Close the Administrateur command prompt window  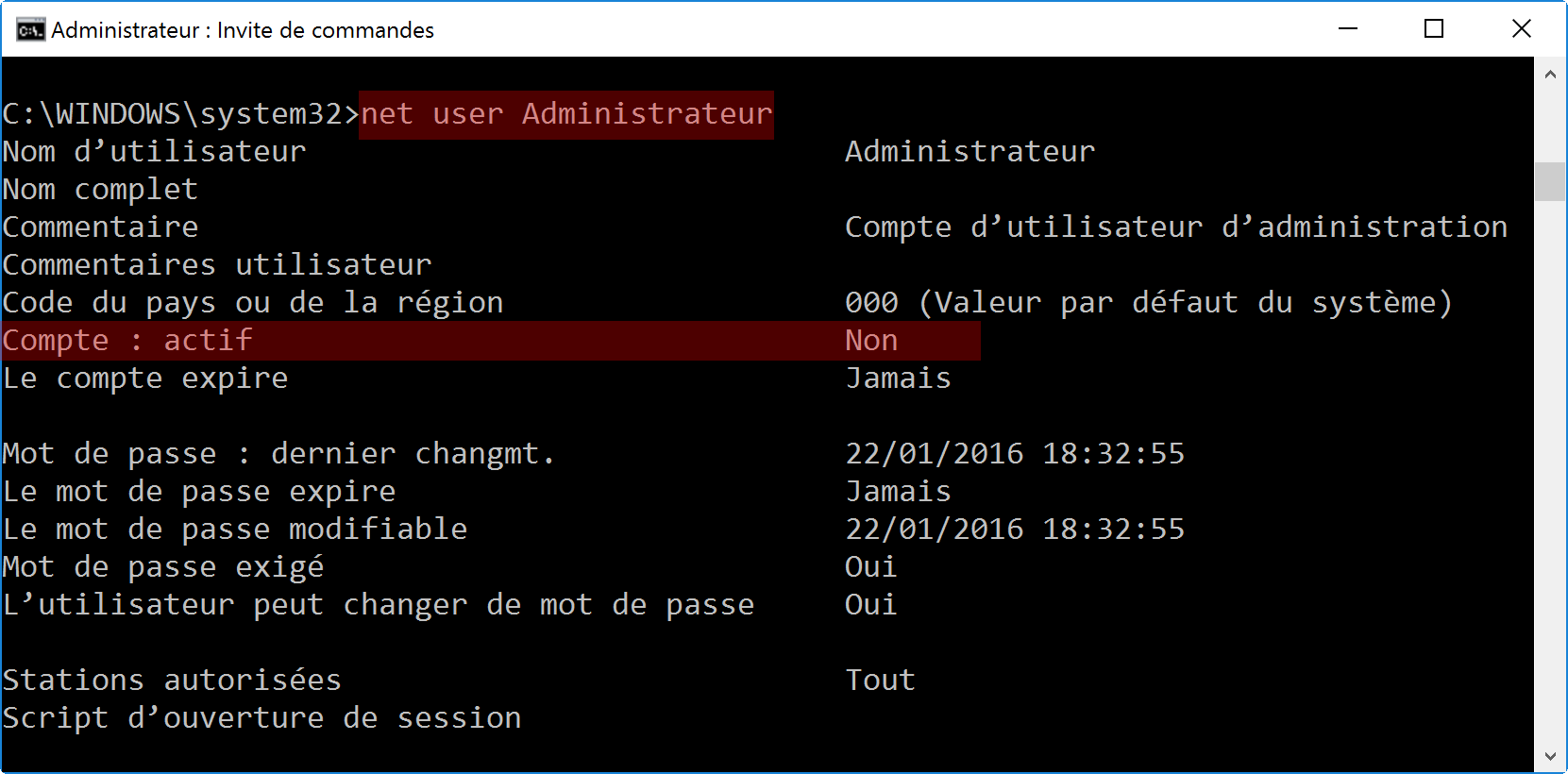coord(1521,29)
